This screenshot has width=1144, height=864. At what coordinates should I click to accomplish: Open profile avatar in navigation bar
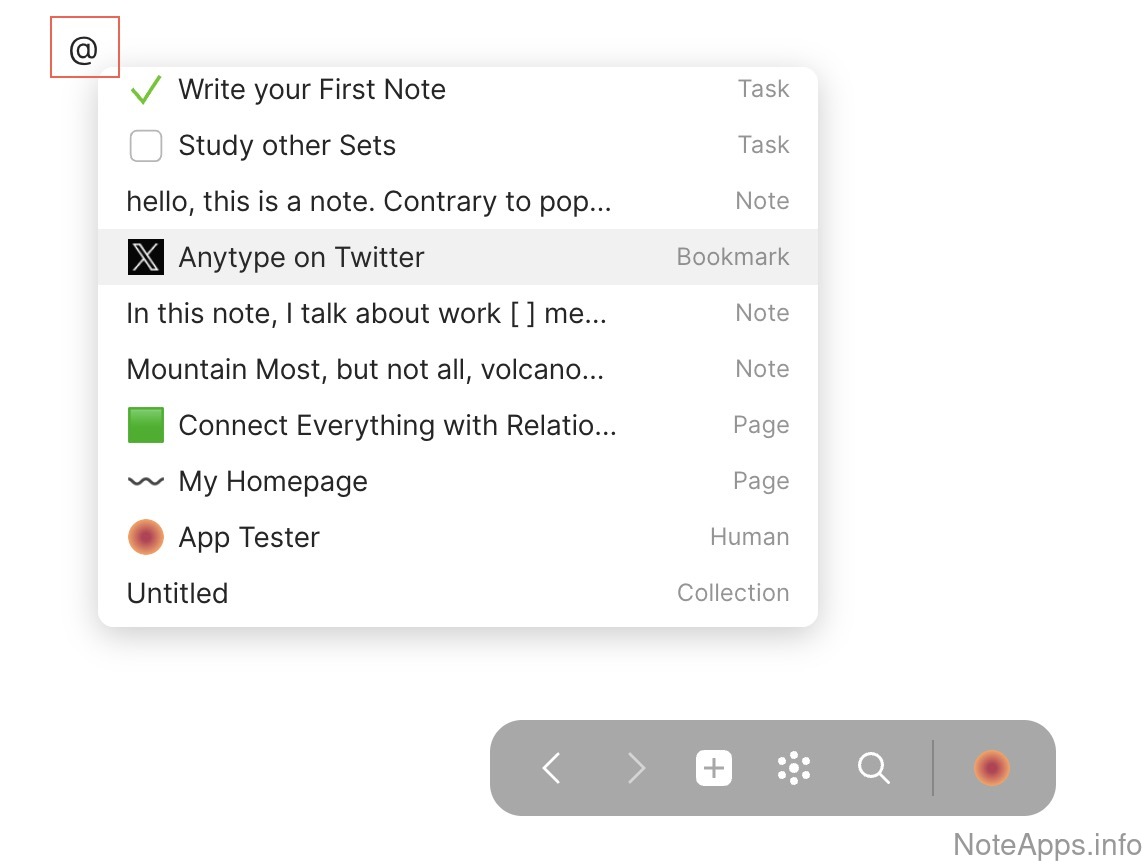pyautogui.click(x=991, y=768)
